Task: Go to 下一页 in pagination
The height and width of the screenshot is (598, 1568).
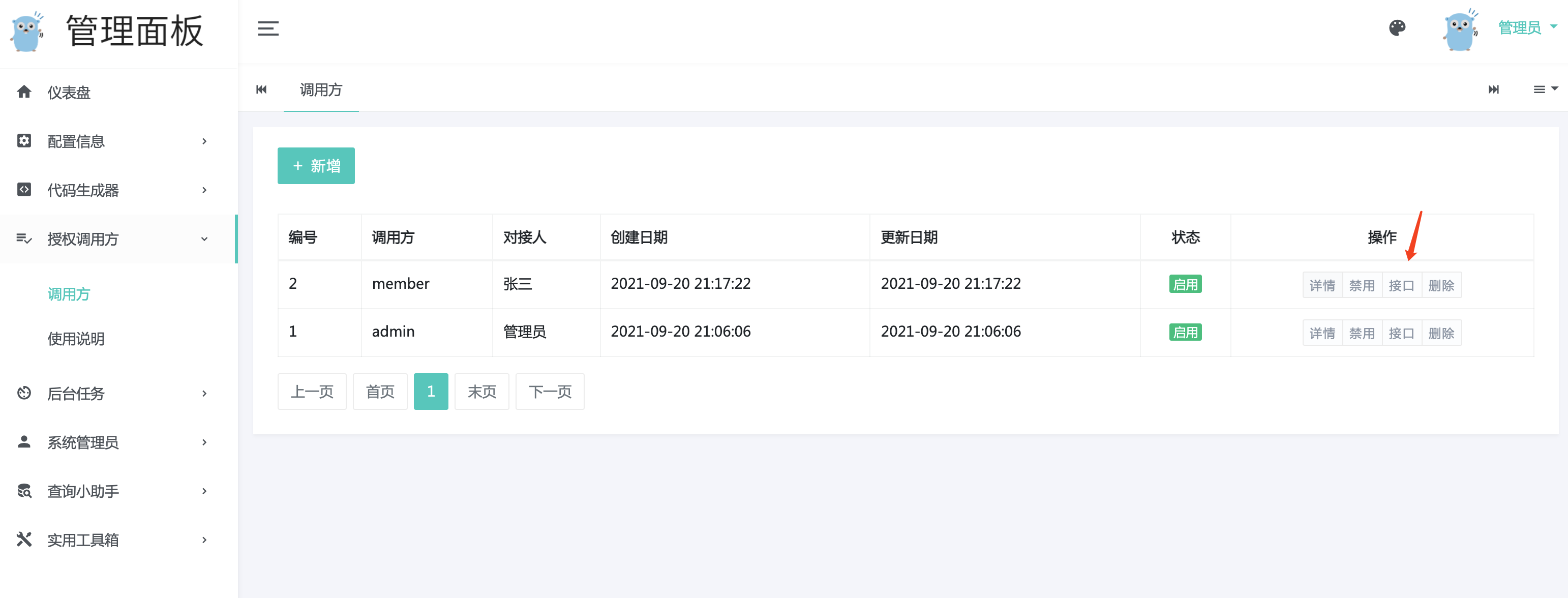Action: click(549, 392)
